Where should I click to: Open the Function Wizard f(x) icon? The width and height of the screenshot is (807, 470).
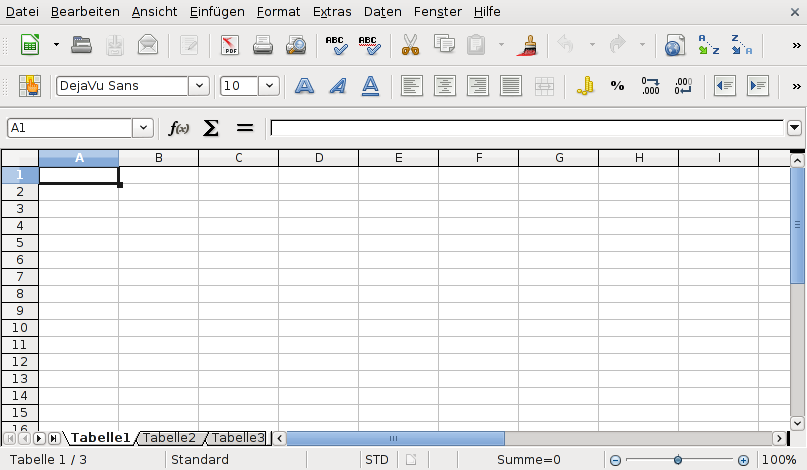click(x=179, y=128)
